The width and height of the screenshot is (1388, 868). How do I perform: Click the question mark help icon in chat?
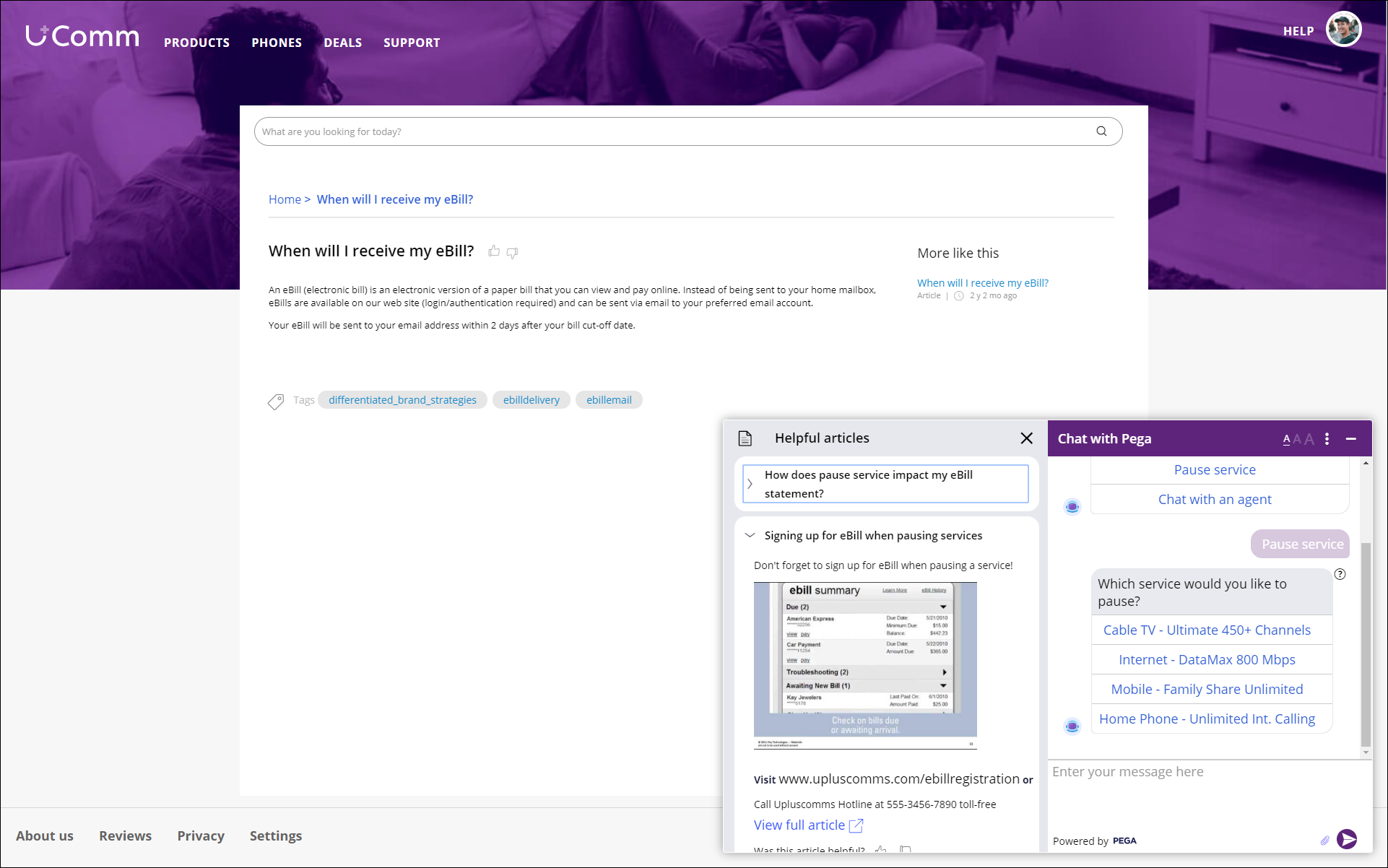[1340, 575]
